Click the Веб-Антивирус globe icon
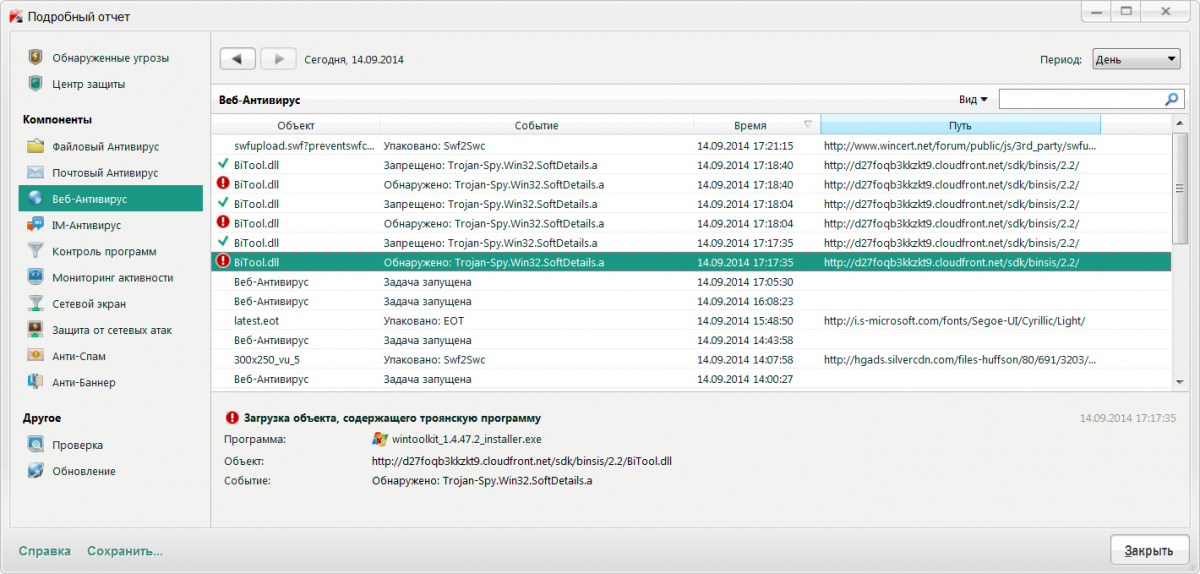Viewport: 1200px width, 574px height. coord(35,199)
